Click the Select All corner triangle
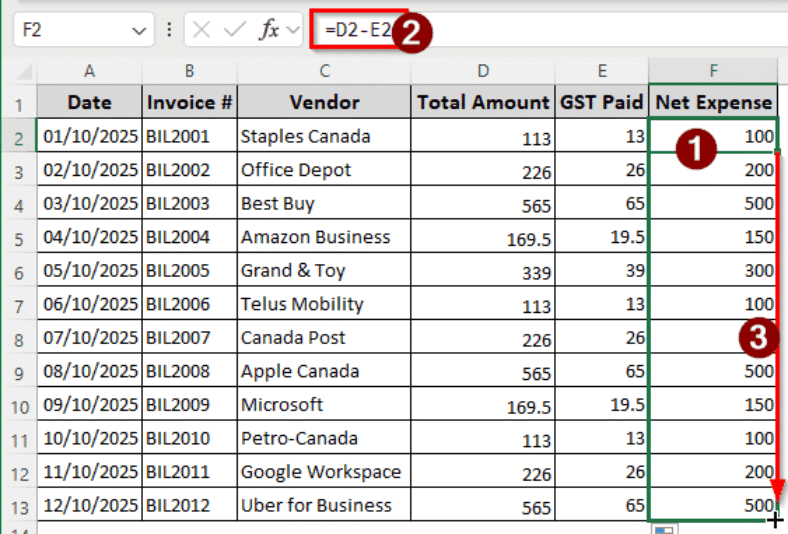The height and width of the screenshot is (534, 788). 25,72
